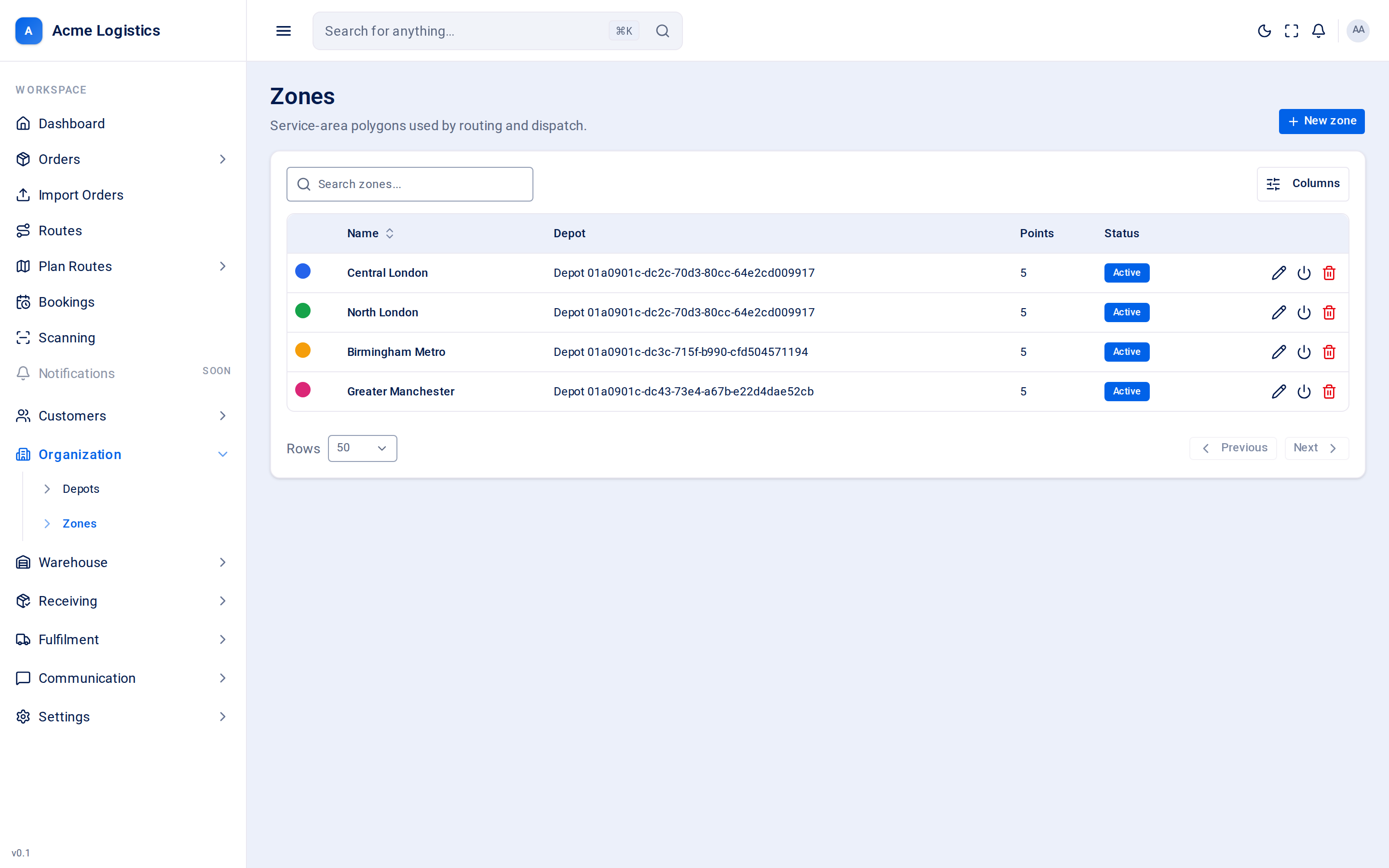The width and height of the screenshot is (1389, 868).
Task: Click the global search magnifier icon
Action: click(x=662, y=31)
